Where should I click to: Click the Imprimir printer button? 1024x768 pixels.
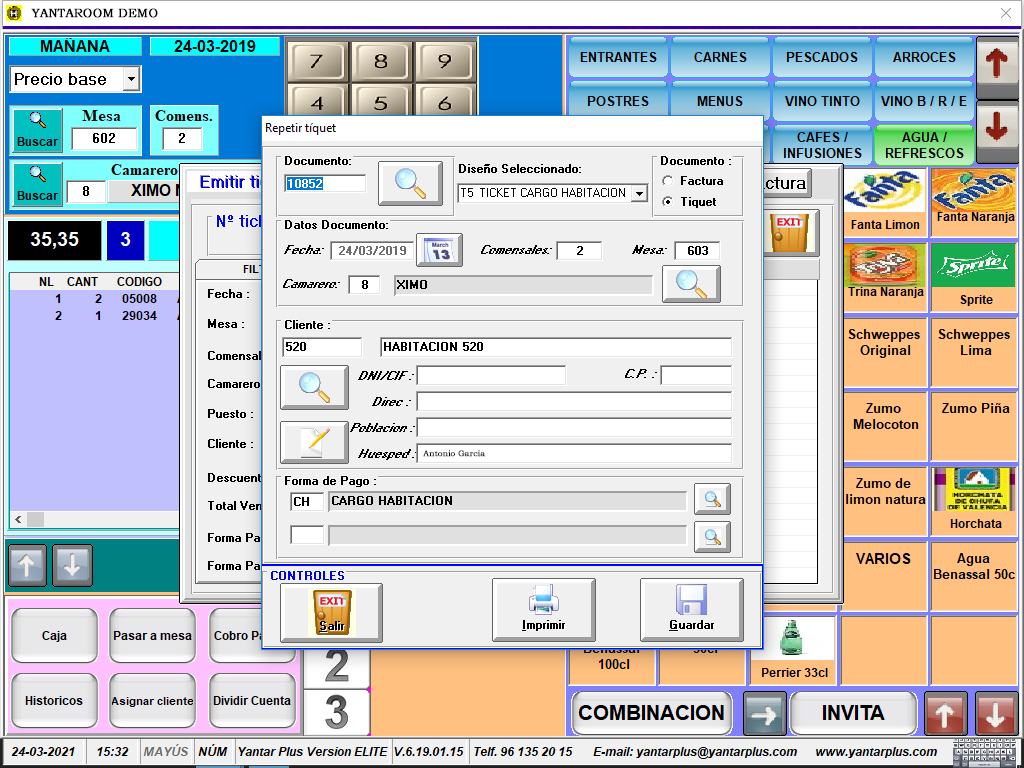coord(543,610)
